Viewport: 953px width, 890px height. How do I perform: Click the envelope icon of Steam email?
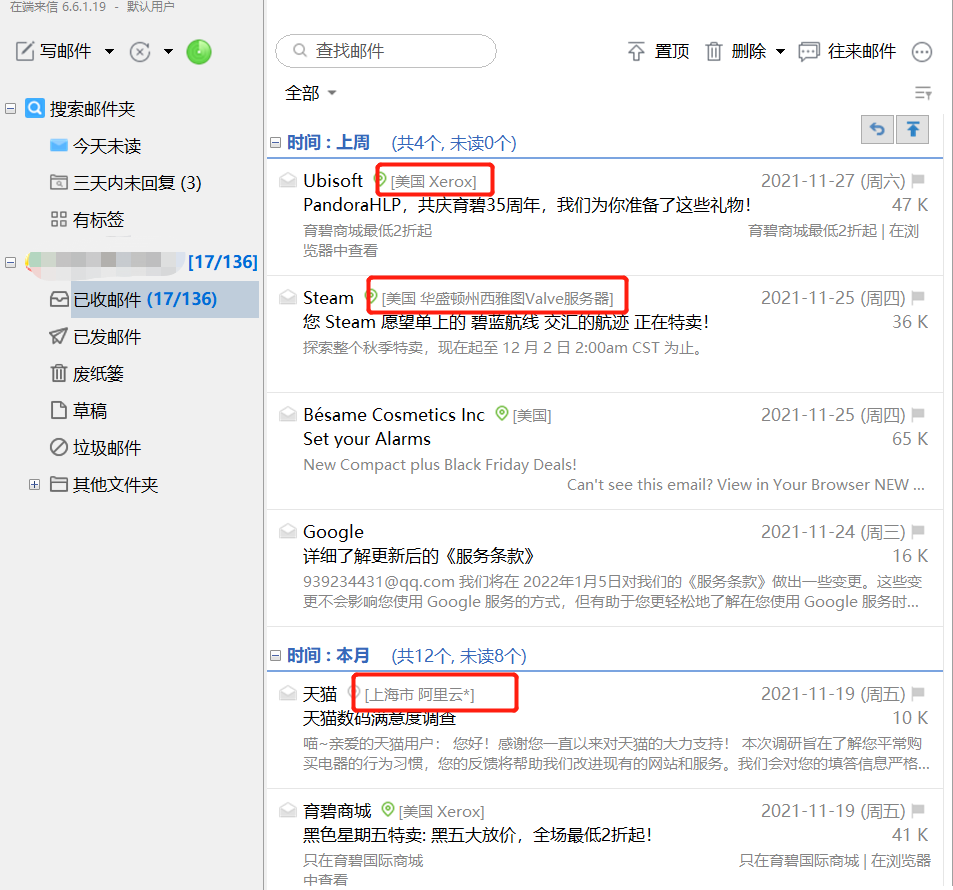coord(287,297)
